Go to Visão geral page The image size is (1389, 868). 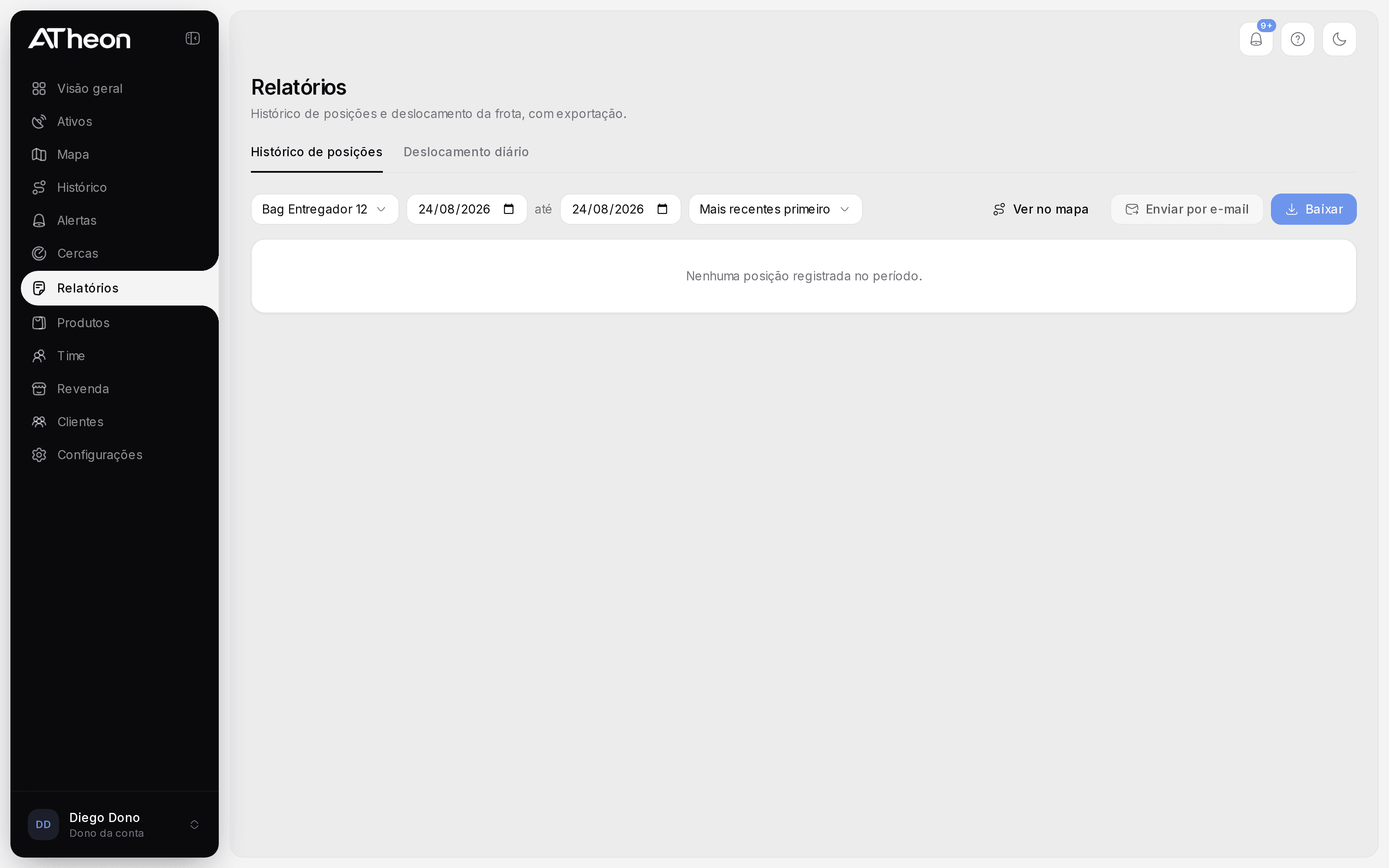[120, 89]
